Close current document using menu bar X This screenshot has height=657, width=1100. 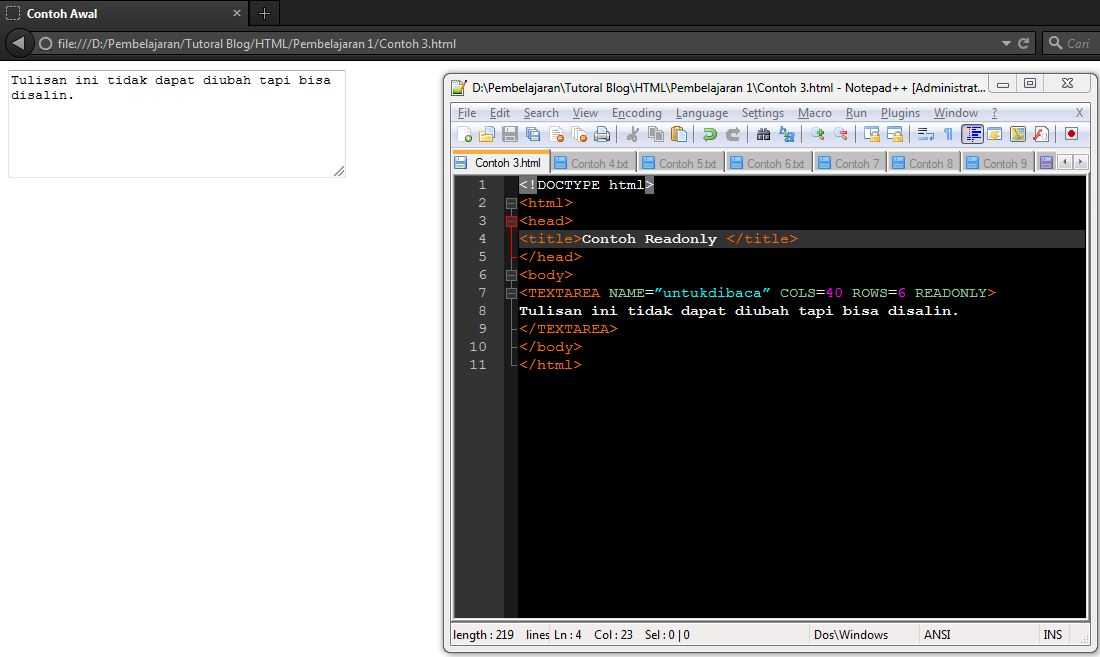click(1080, 113)
